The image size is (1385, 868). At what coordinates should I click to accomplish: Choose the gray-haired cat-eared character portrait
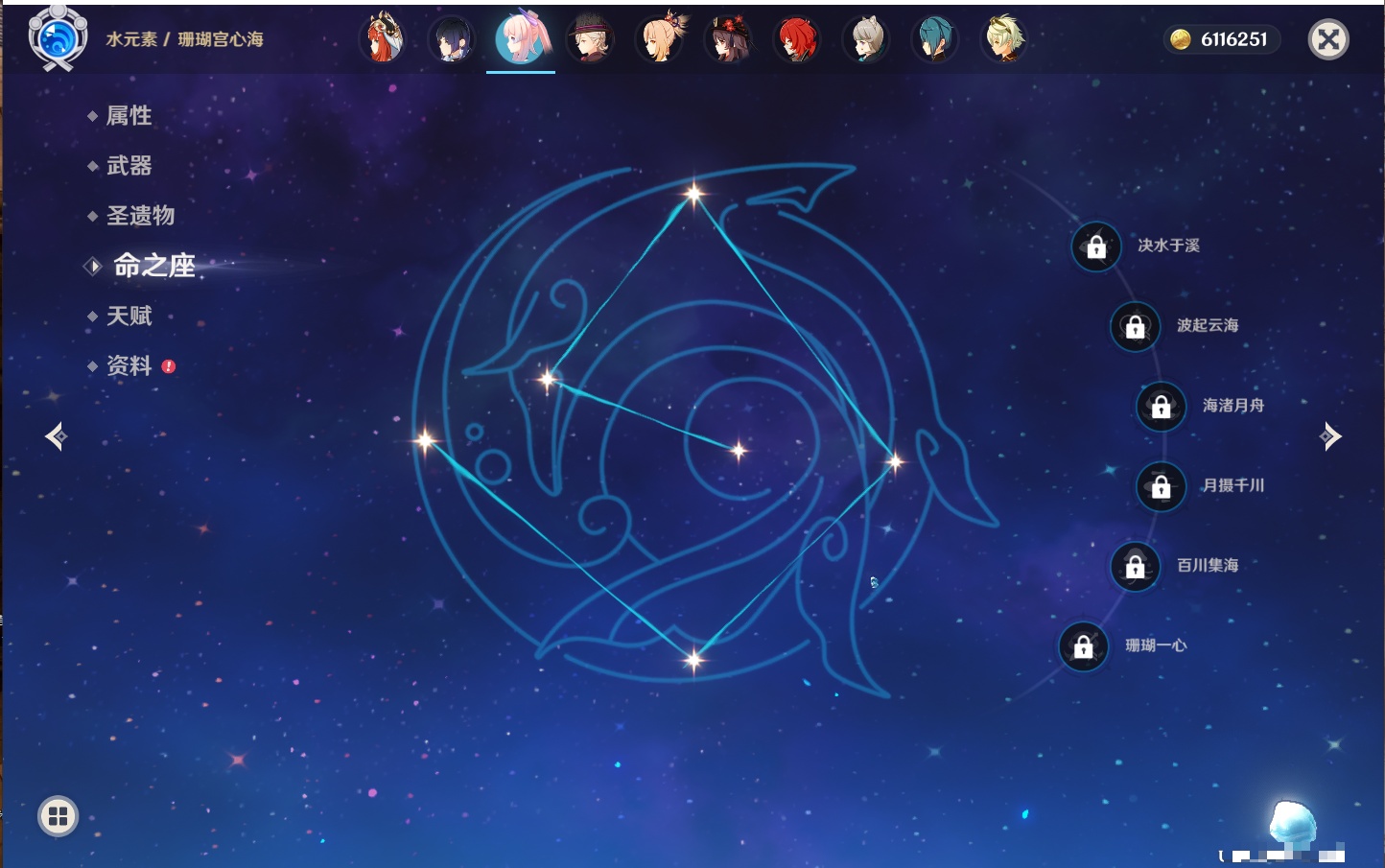click(865, 39)
